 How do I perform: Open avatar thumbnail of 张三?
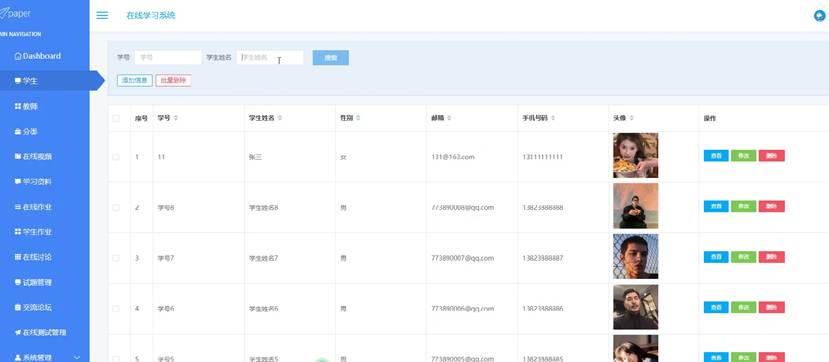click(635, 155)
